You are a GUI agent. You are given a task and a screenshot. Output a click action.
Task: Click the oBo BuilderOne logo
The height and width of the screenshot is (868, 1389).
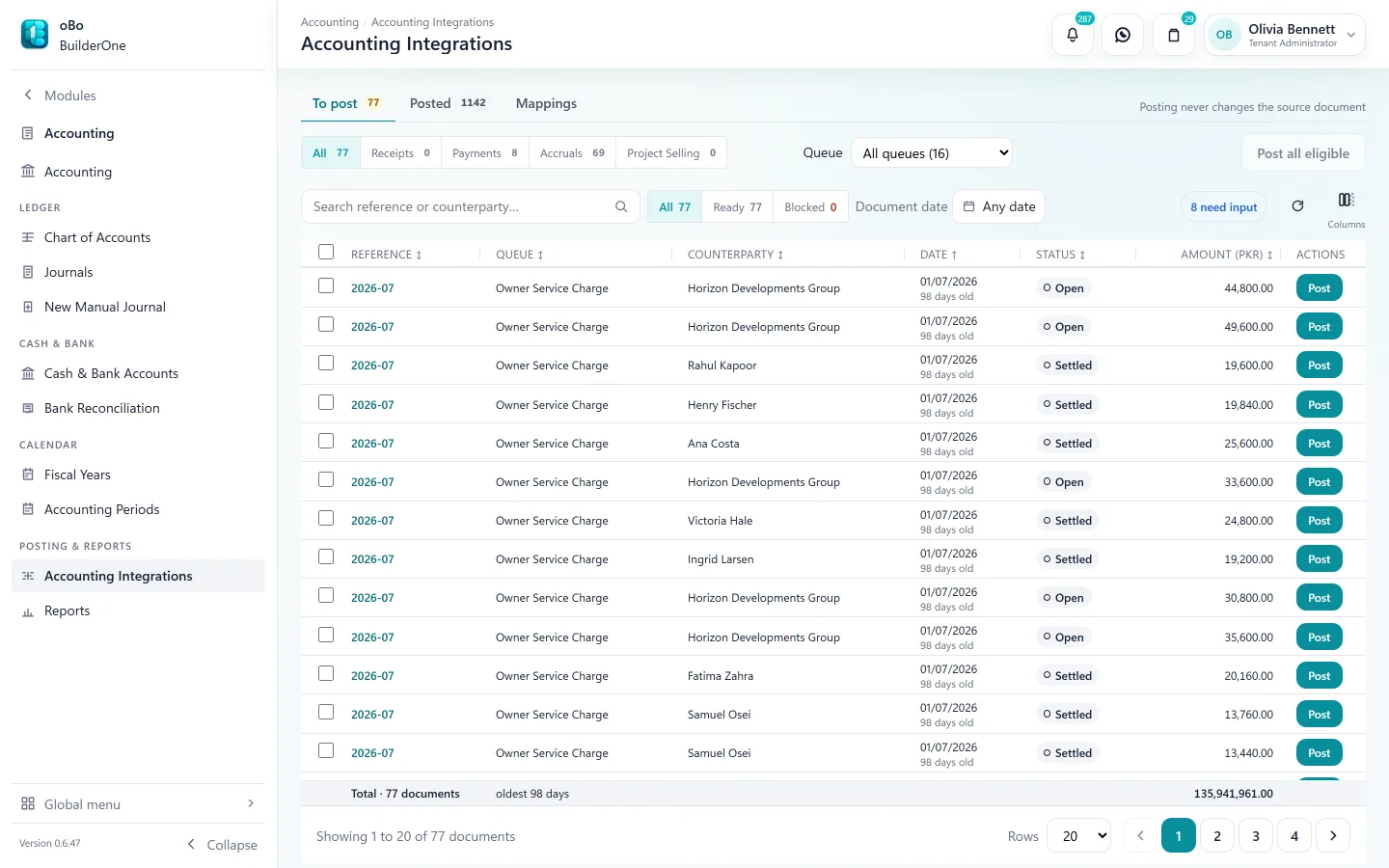(x=35, y=35)
